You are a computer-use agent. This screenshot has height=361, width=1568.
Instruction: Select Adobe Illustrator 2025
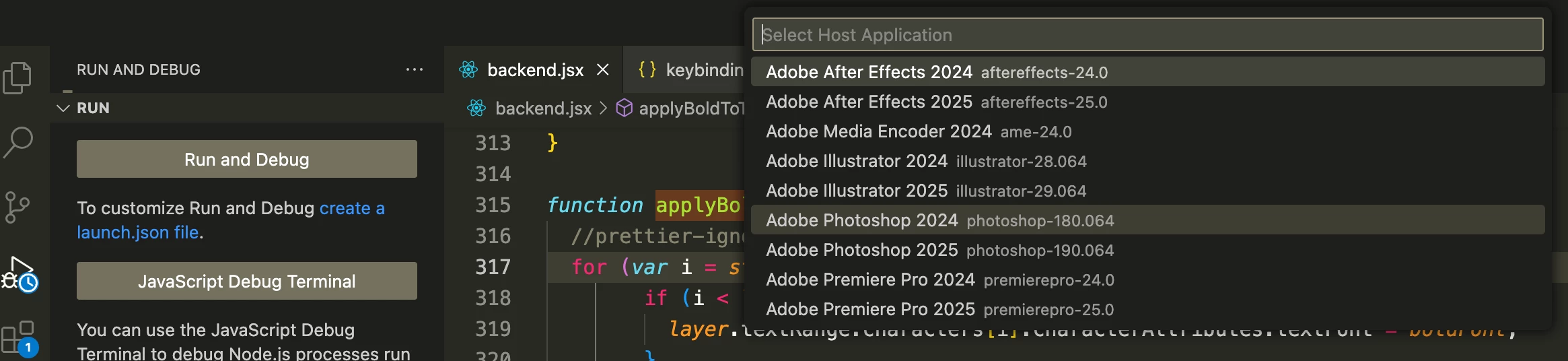tap(1147, 190)
